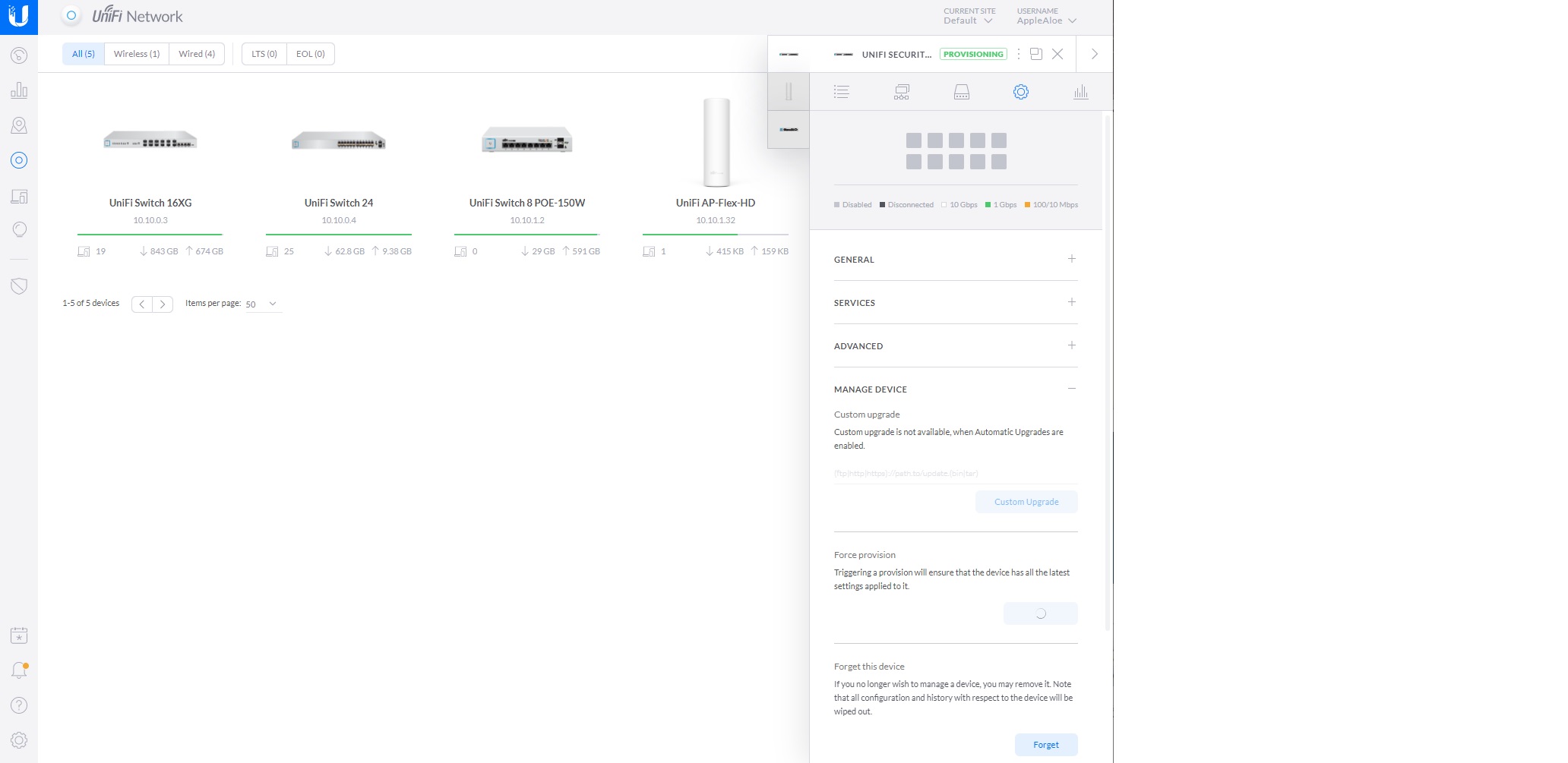The height and width of the screenshot is (763, 1568).
Task: Open the device panel Details list tab
Action: pyautogui.click(x=841, y=92)
